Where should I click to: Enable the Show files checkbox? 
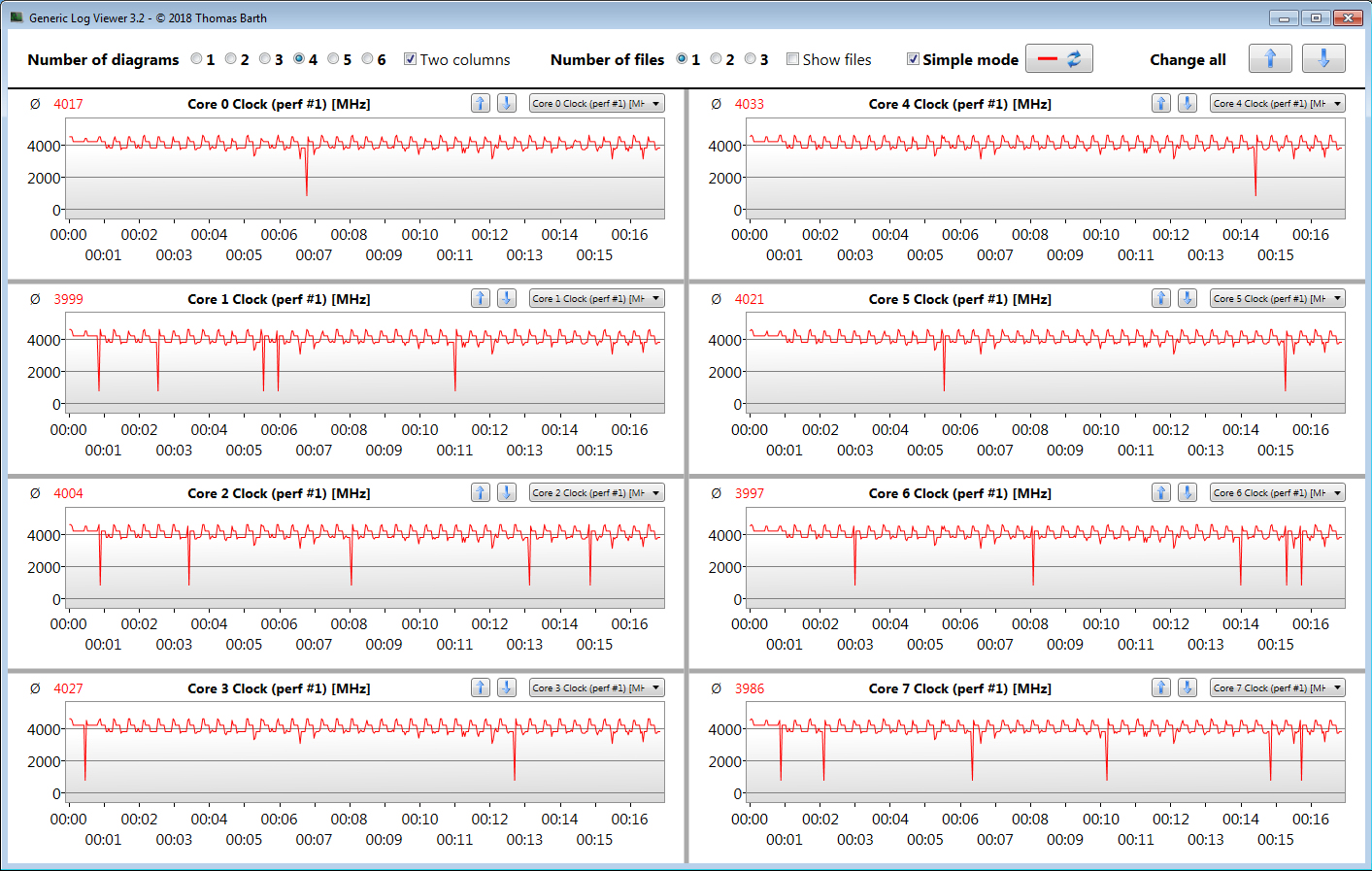[792, 59]
